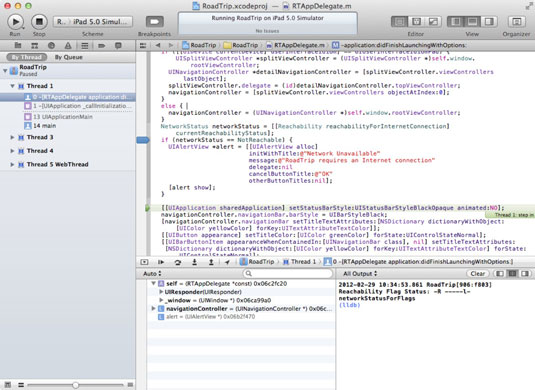Viewport: 535px width, 390px height.
Task: Toggle the Breakpoints button
Action: click(x=155, y=22)
